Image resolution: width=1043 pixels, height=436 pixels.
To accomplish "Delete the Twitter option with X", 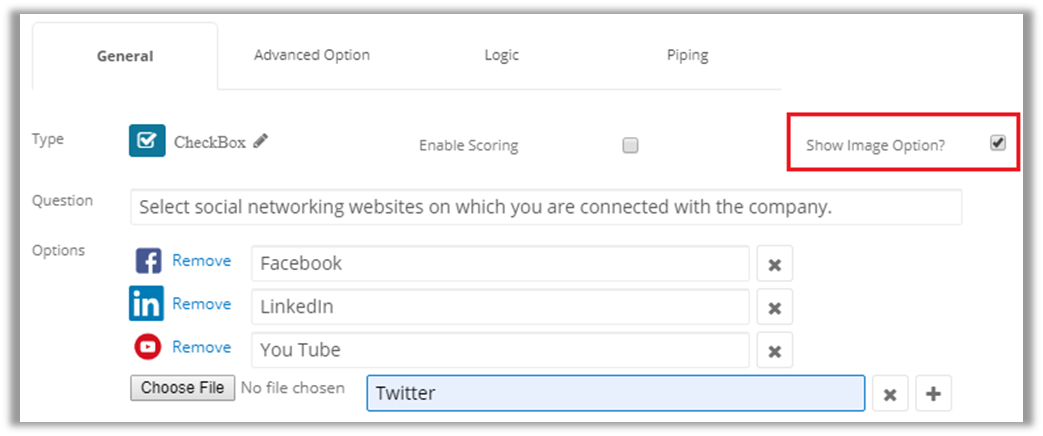I will tap(890, 394).
